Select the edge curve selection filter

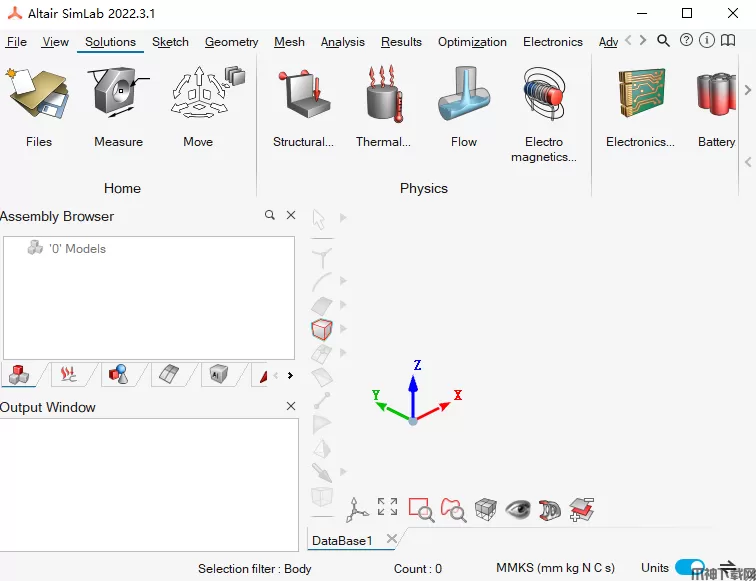click(x=322, y=282)
